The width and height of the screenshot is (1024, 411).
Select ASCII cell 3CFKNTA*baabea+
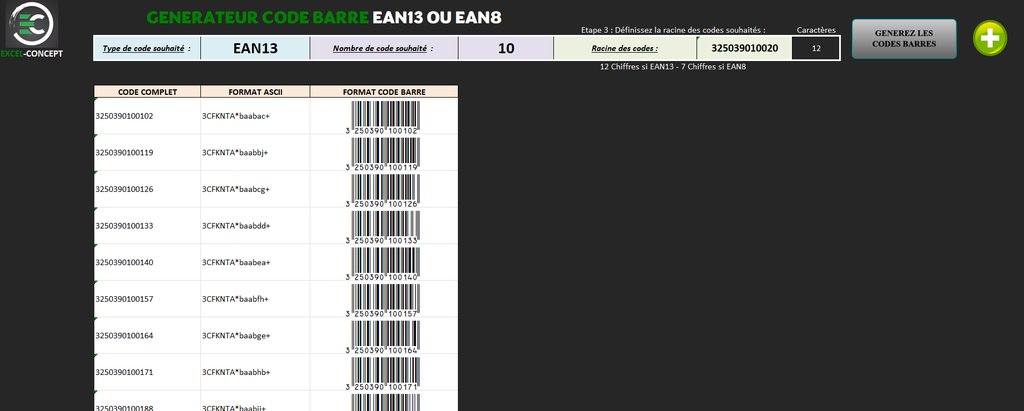[x=255, y=263]
